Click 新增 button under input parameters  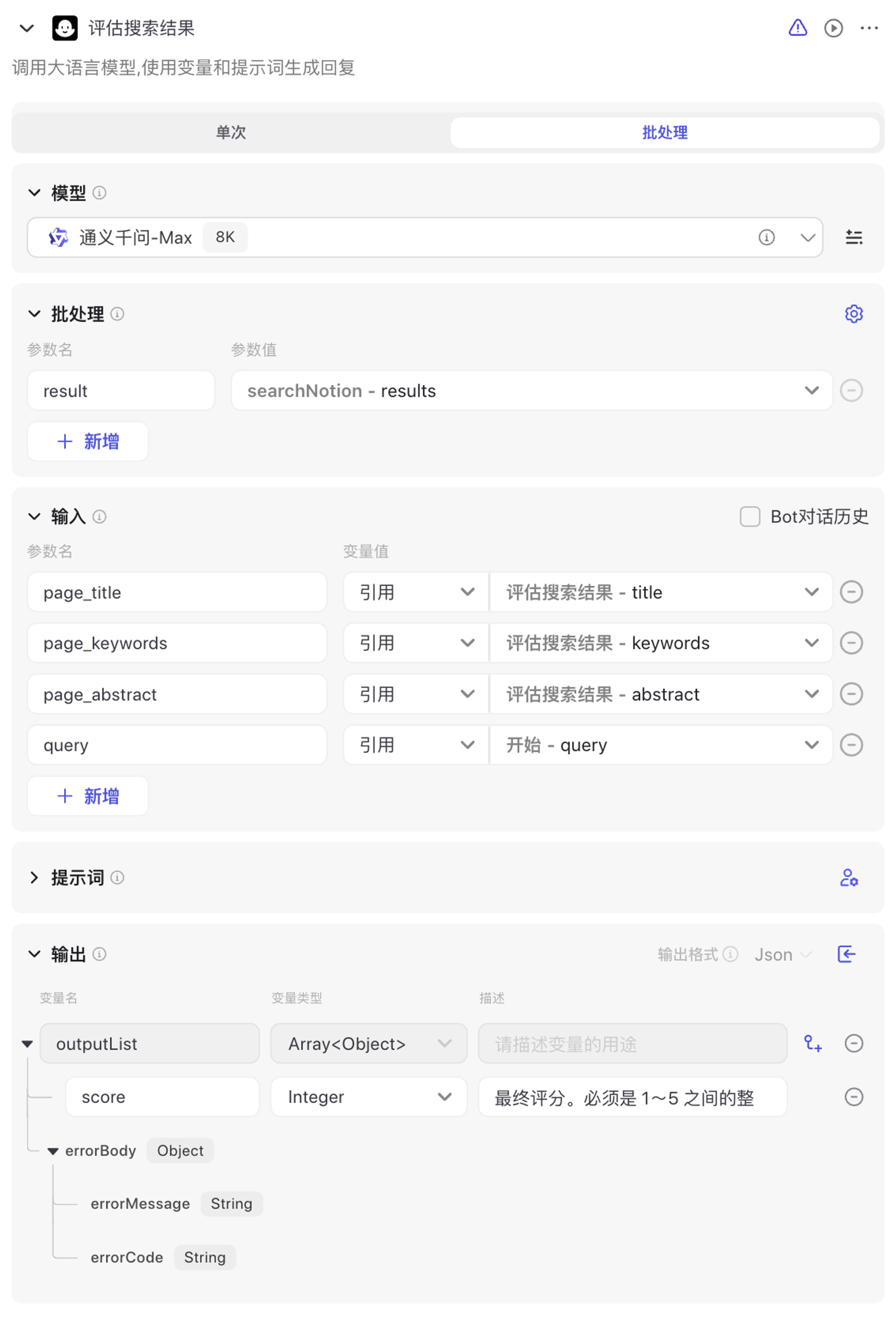click(88, 796)
